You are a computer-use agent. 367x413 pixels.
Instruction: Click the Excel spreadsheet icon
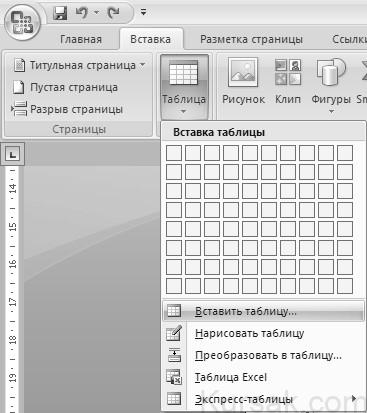(x=174, y=377)
